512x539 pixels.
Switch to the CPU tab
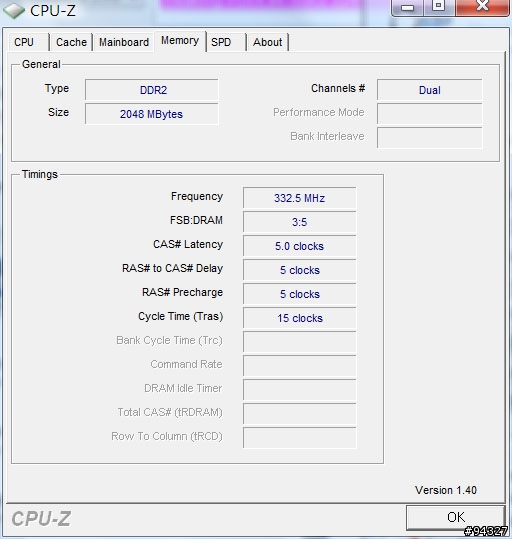click(x=29, y=42)
